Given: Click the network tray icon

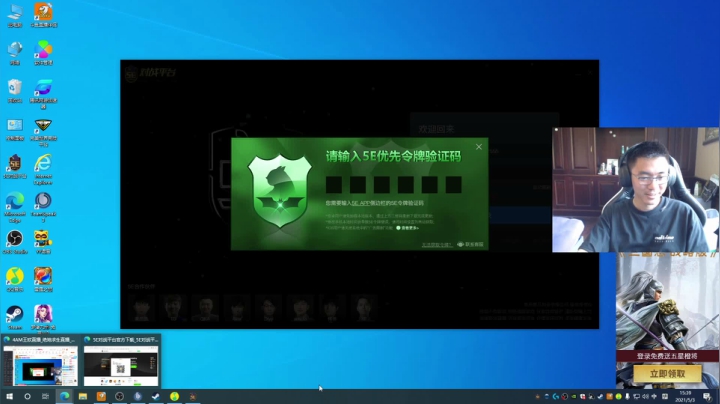Looking at the screenshot, I should [x=636, y=396].
